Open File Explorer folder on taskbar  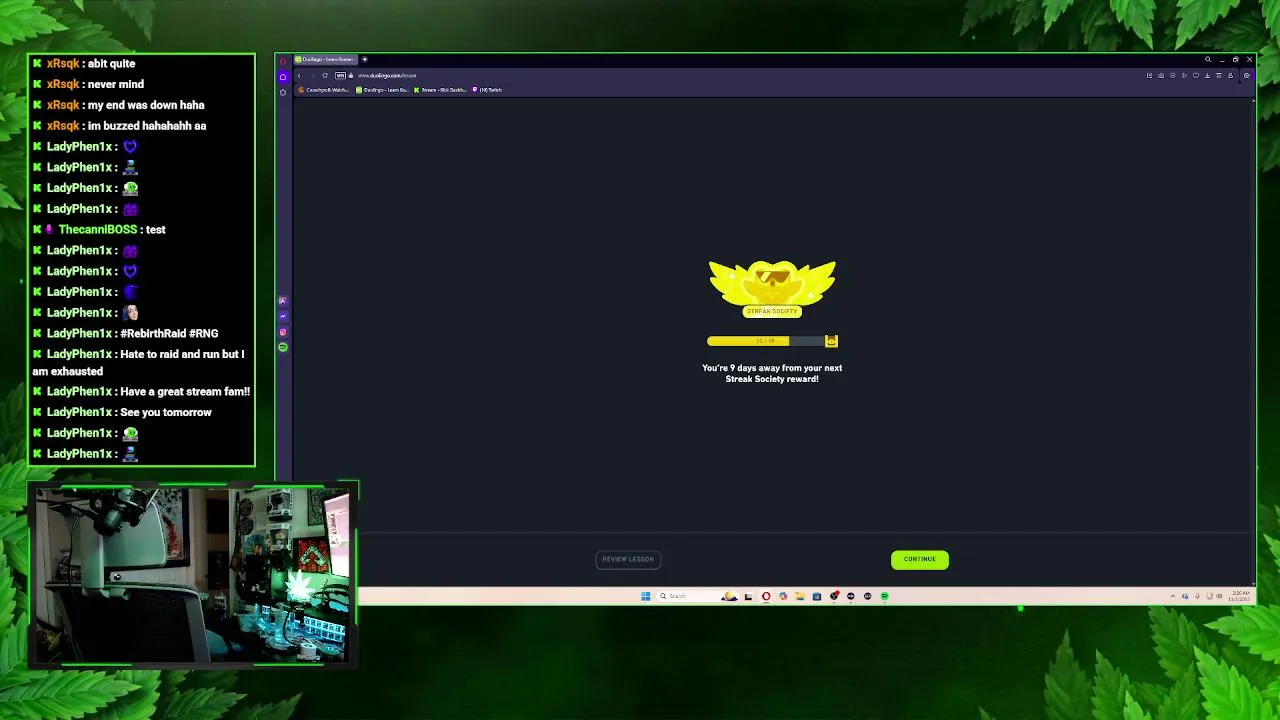800,596
